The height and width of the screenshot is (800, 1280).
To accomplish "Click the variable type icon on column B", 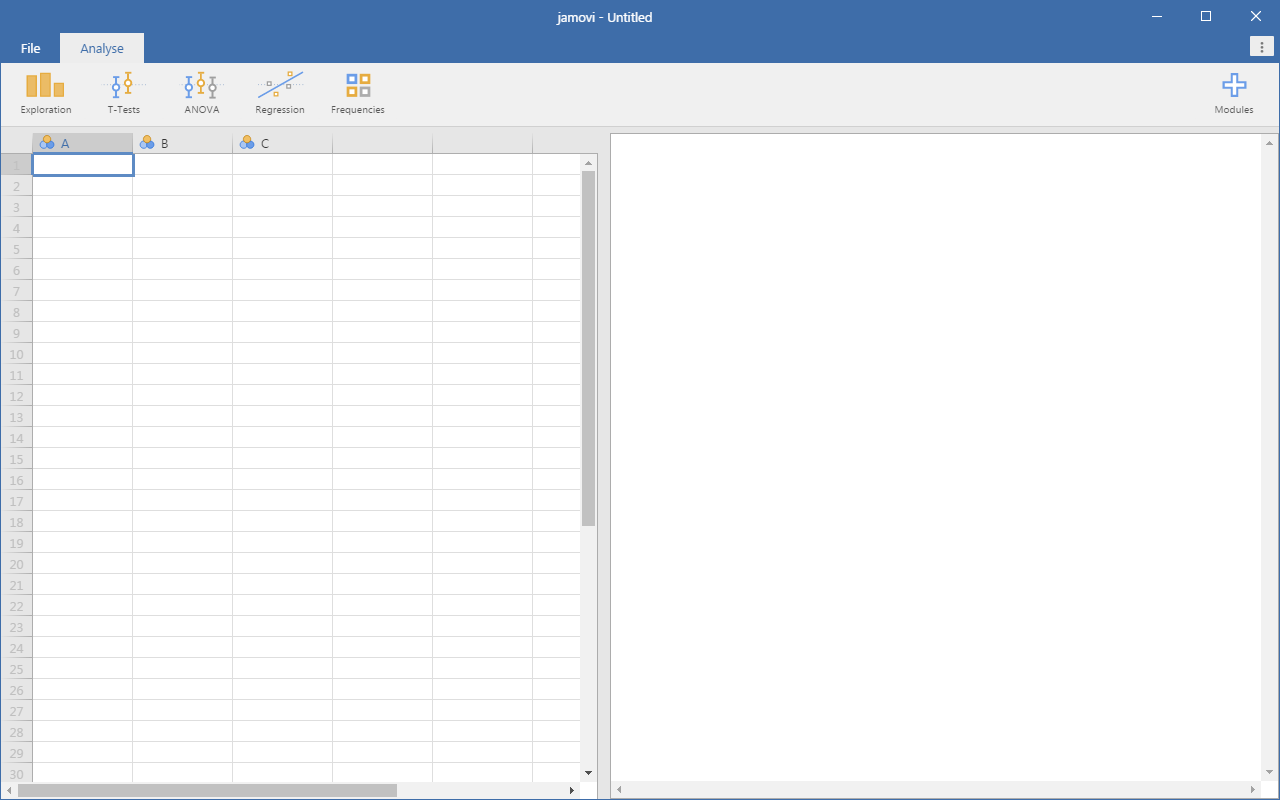I will pos(147,142).
